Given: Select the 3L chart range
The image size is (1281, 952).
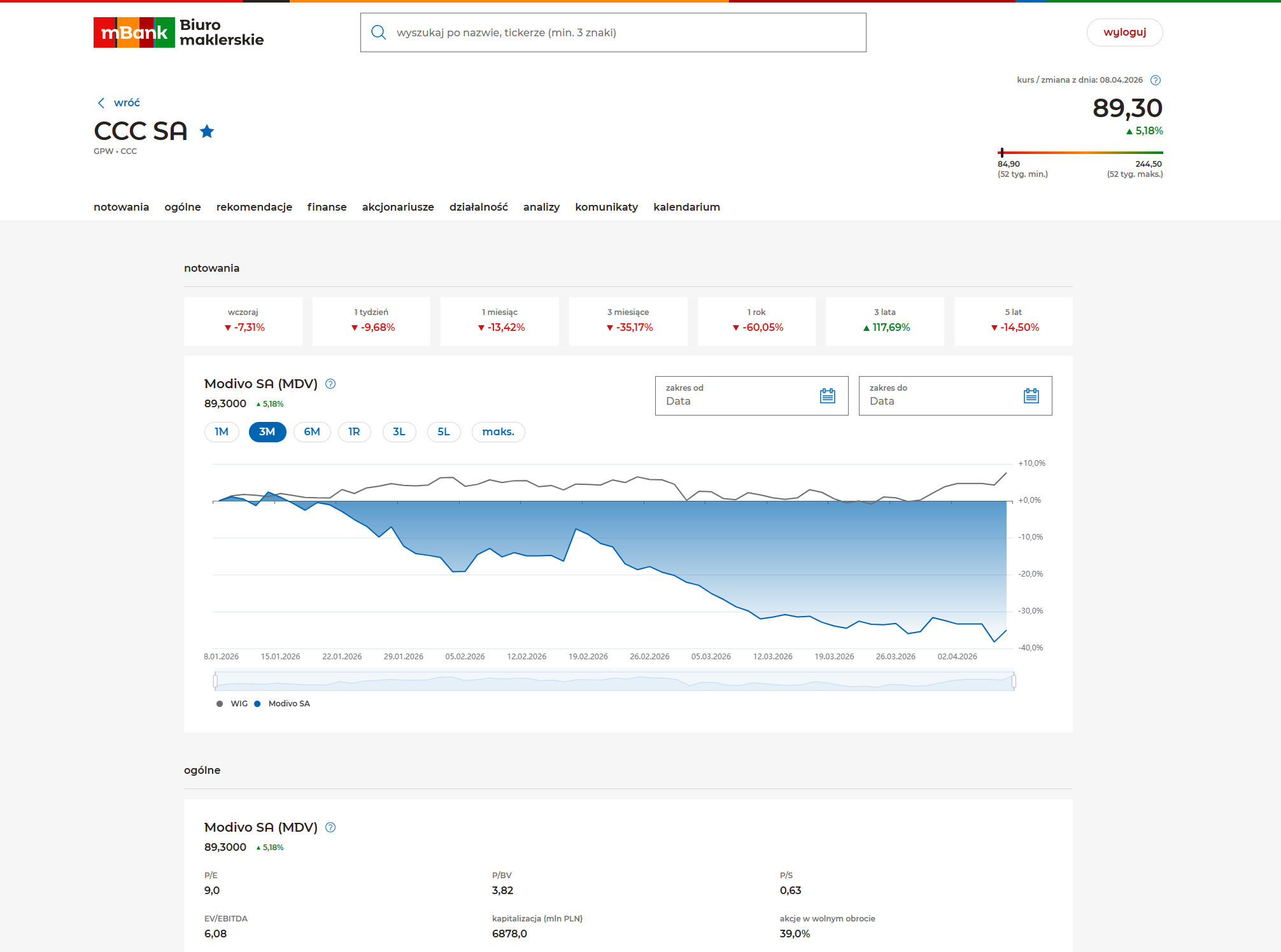Looking at the screenshot, I should coord(399,432).
